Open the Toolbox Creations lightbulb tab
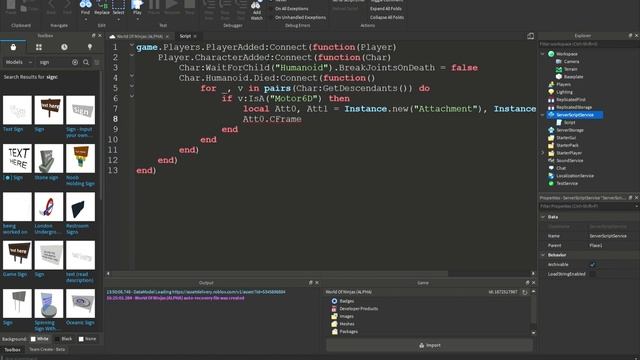 click(90, 47)
